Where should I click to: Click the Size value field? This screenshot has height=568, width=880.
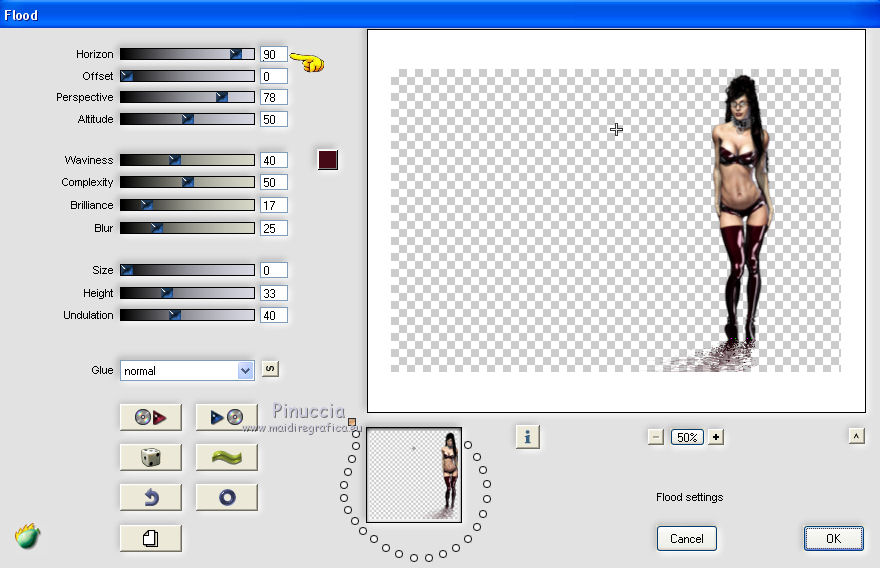coord(274,271)
